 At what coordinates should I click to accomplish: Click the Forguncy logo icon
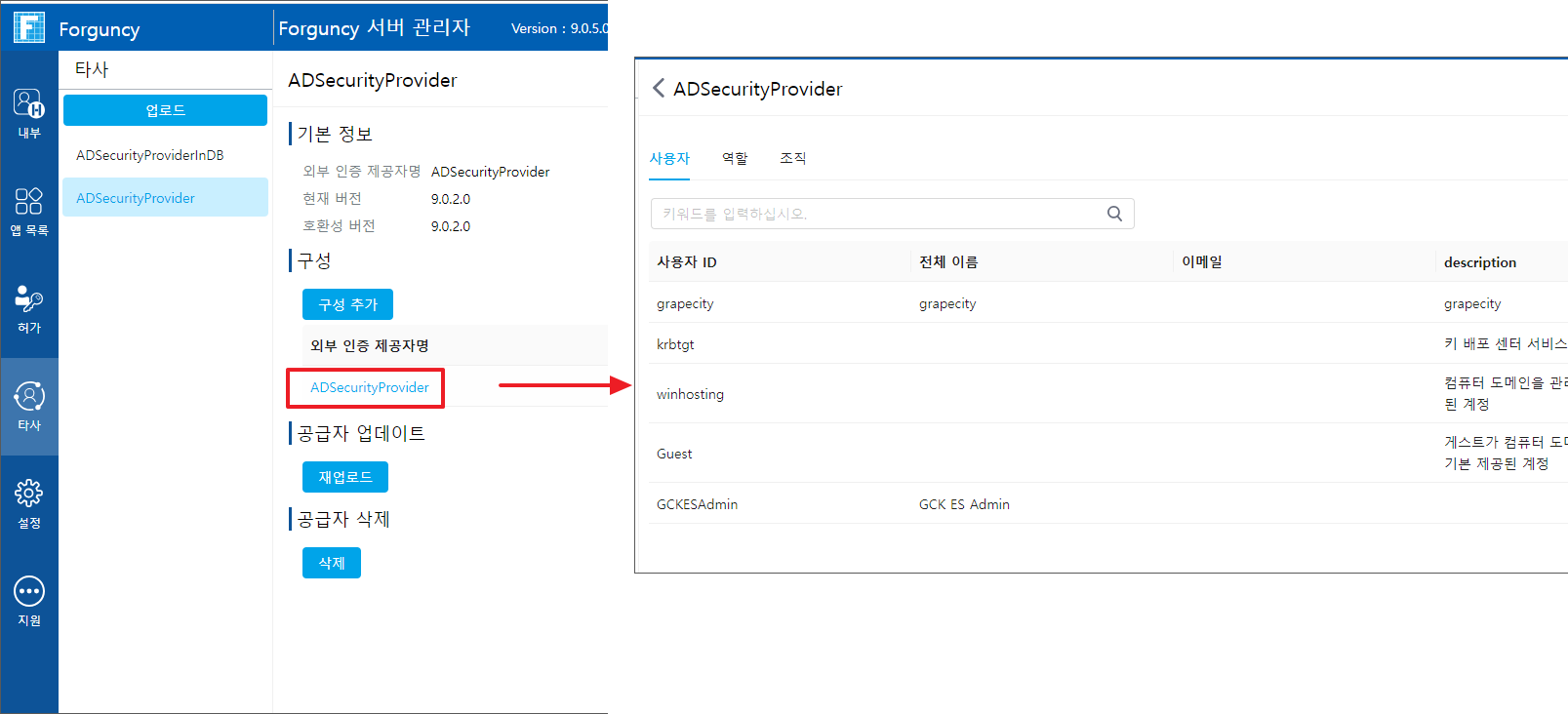[x=29, y=27]
